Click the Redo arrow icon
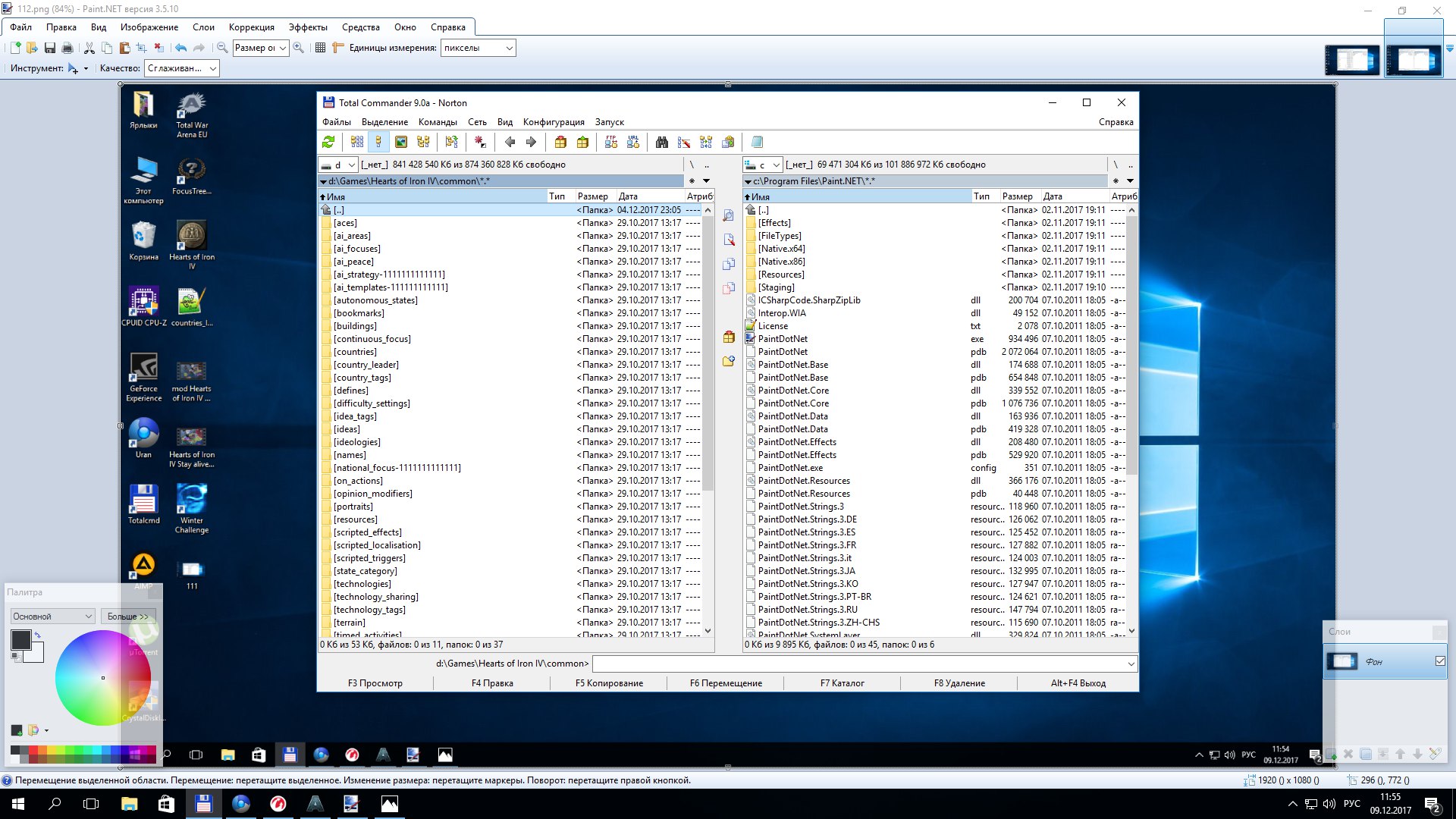The height and width of the screenshot is (819, 1456). (199, 48)
